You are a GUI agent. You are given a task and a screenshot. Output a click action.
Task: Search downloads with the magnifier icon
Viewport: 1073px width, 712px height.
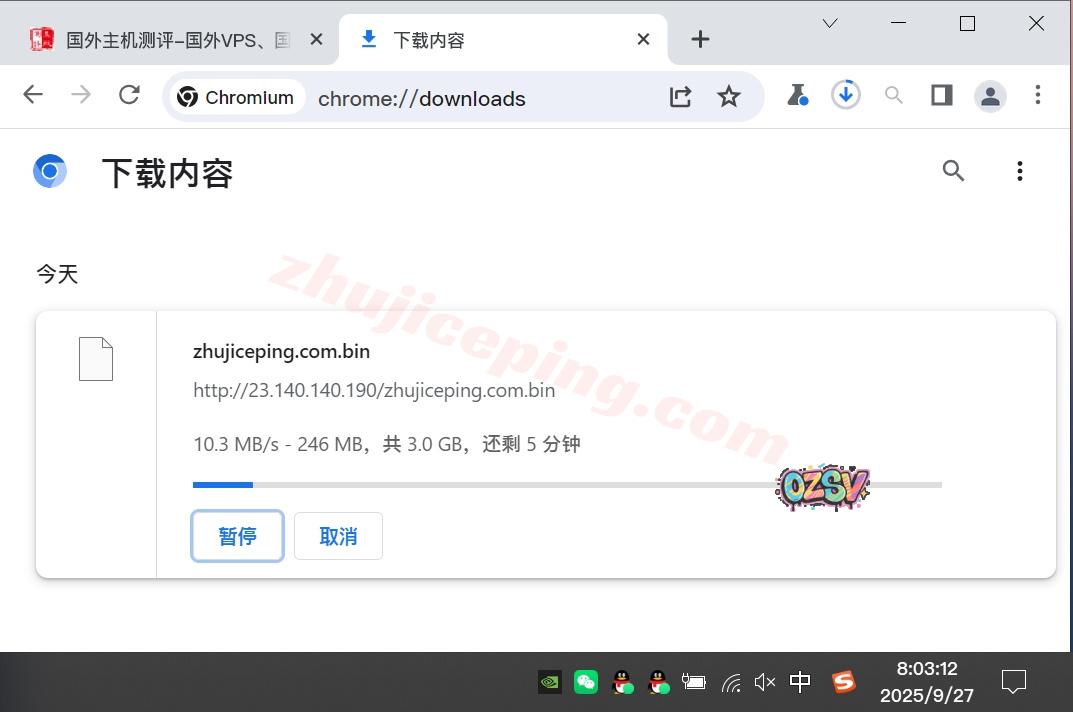click(x=953, y=171)
